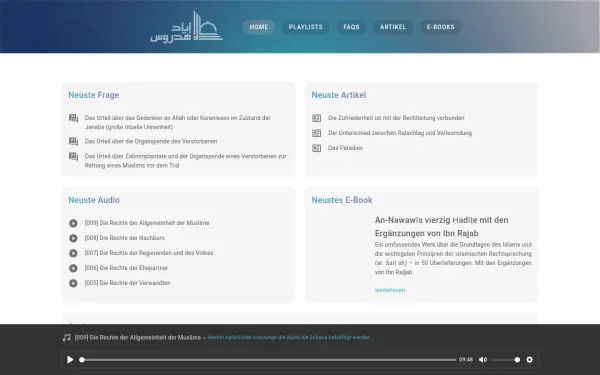
Task: Open the HOME menu item
Action: click(x=259, y=27)
